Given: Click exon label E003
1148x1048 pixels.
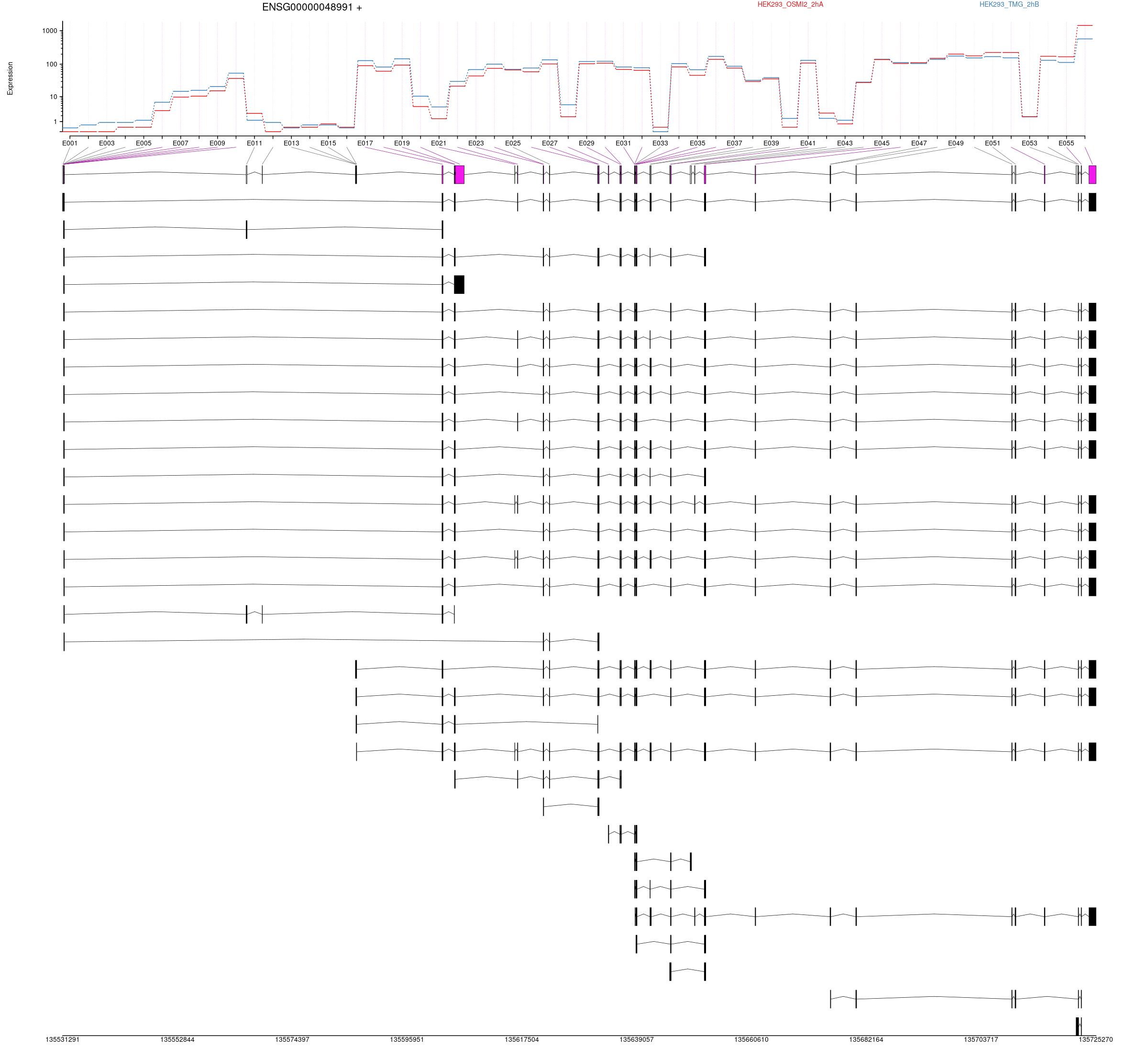Looking at the screenshot, I should coord(107,144).
